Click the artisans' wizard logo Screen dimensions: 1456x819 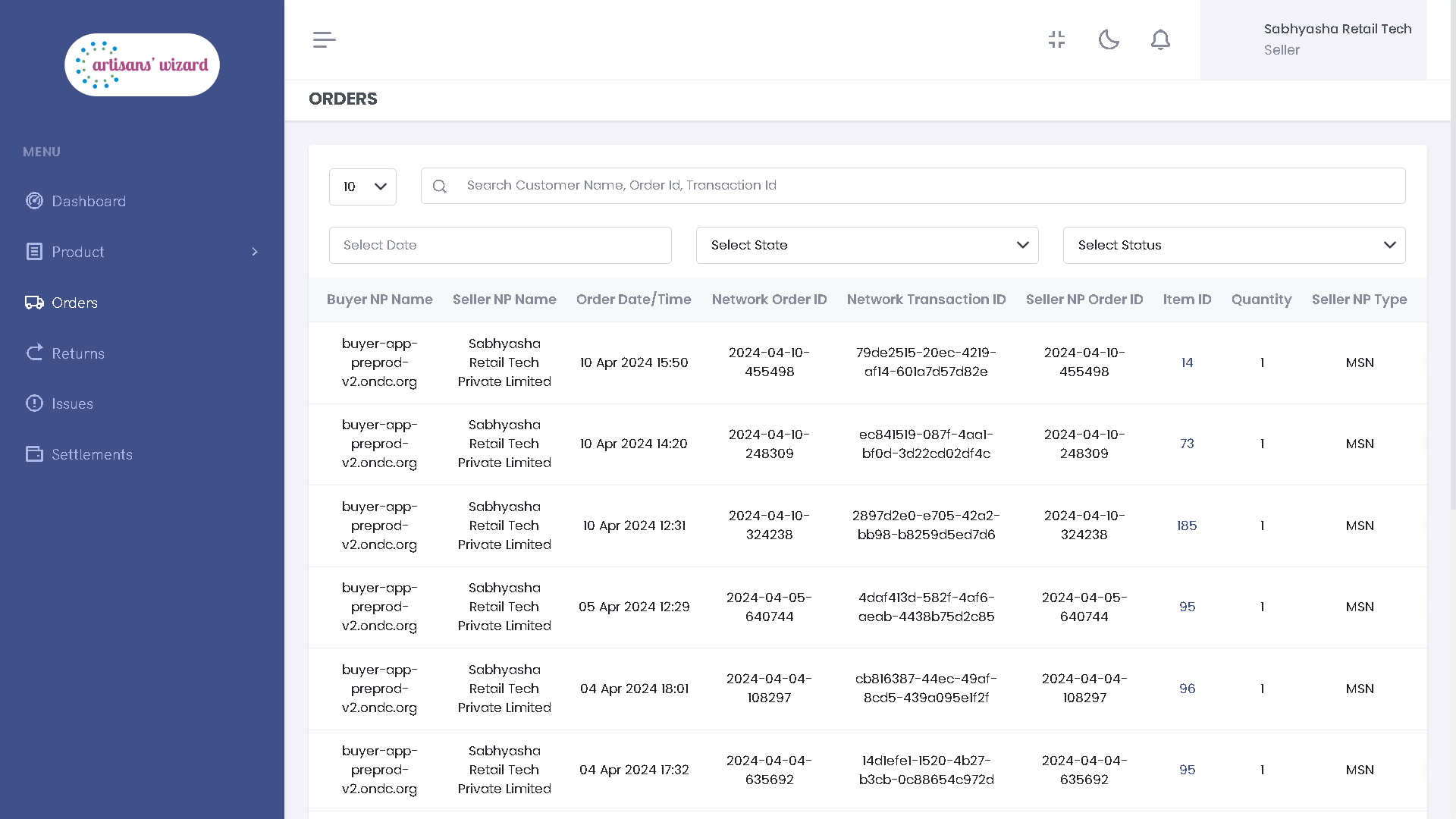click(x=142, y=64)
